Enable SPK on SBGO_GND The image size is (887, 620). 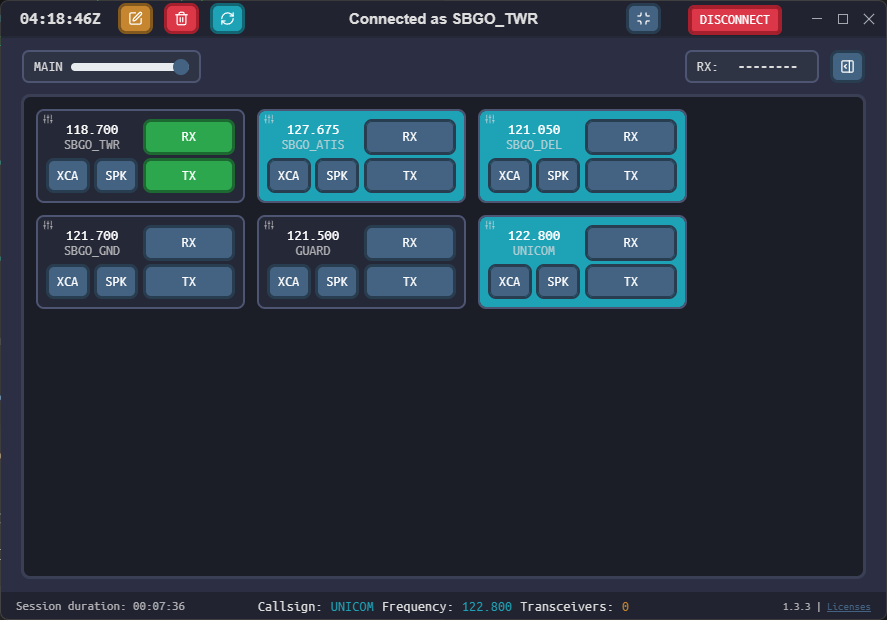(116, 282)
